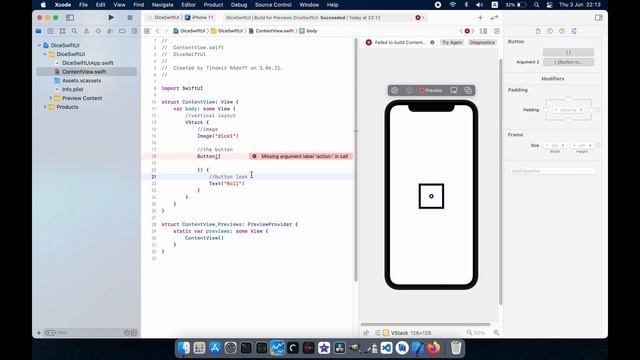Show the Test navigator

click(x=98, y=31)
